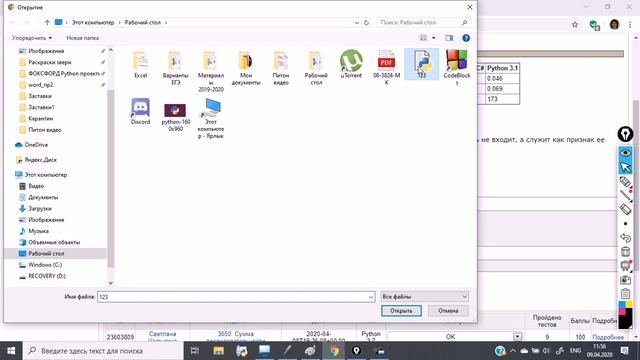The height and width of the screenshot is (360, 640).
Task: Expand address bar history dropdown
Action: click(x=356, y=22)
